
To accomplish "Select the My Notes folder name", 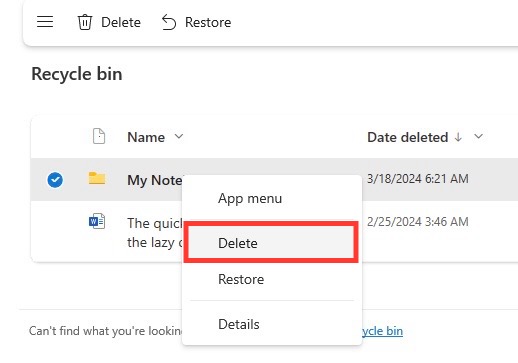I will [155, 180].
